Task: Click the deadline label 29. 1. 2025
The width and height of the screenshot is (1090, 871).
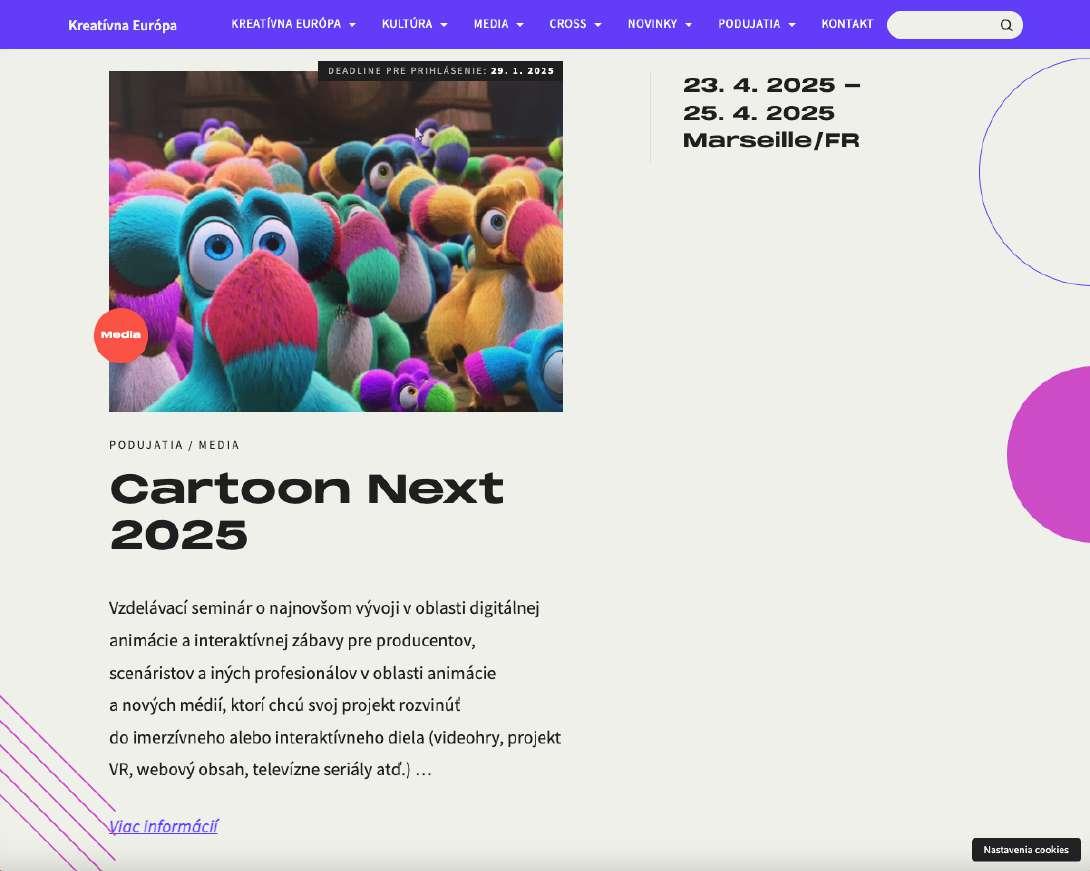Action: [x=440, y=71]
